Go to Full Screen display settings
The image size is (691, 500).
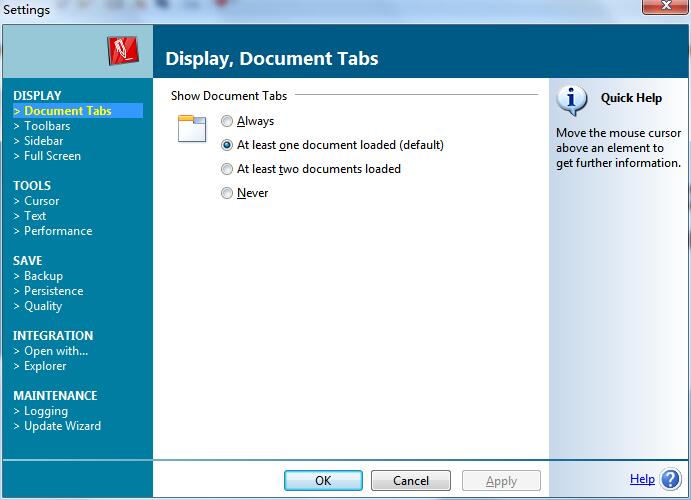click(x=52, y=156)
